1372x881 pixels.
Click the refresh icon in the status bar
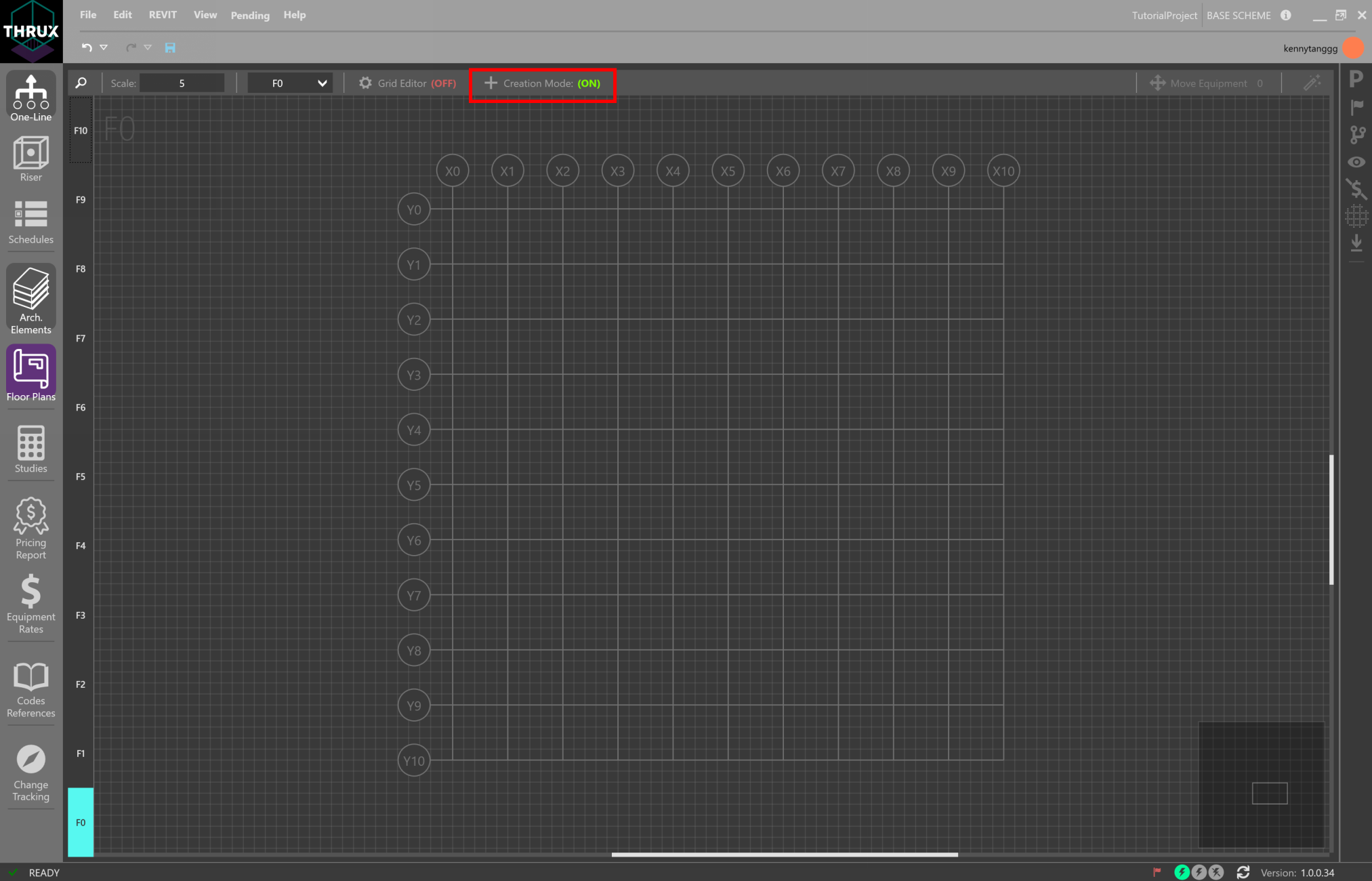coord(1243,872)
